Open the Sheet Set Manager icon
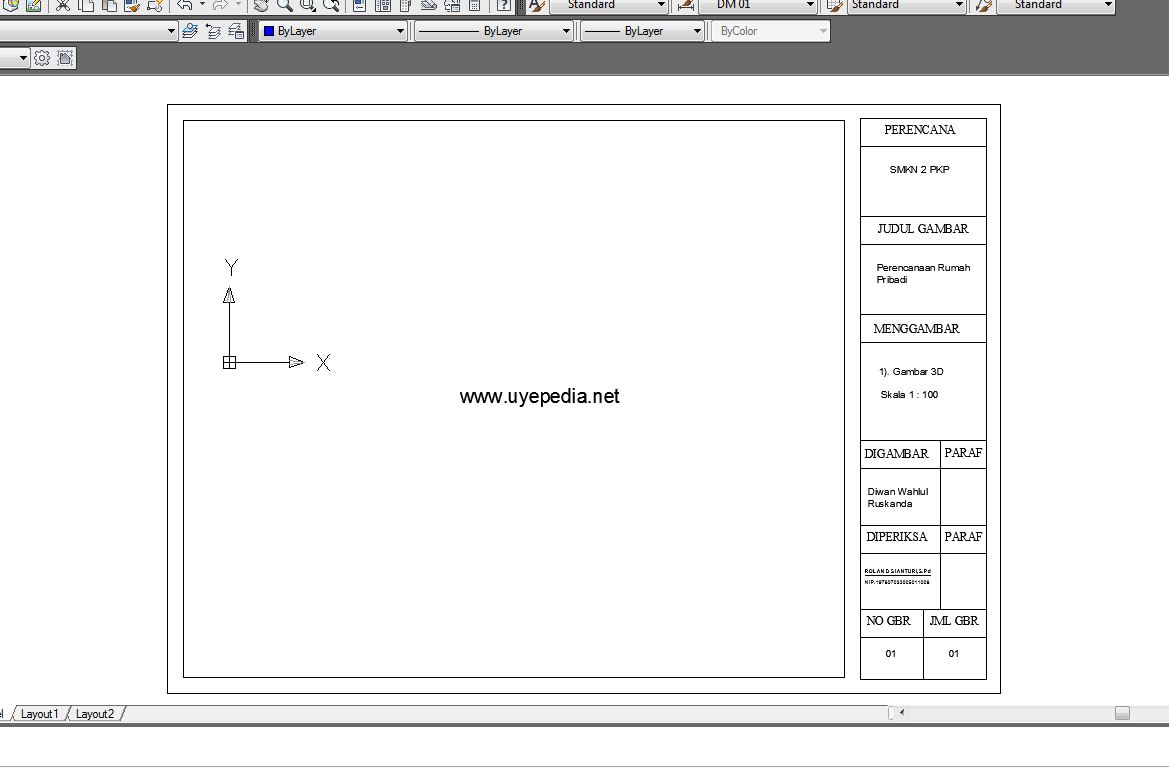Image resolution: width=1169 pixels, height=783 pixels. 429,5
